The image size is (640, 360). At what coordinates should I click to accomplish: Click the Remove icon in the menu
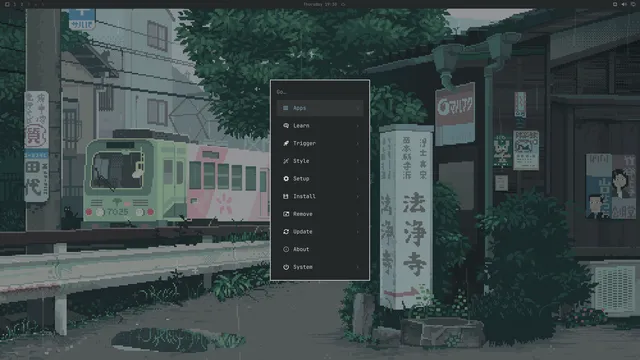286,214
